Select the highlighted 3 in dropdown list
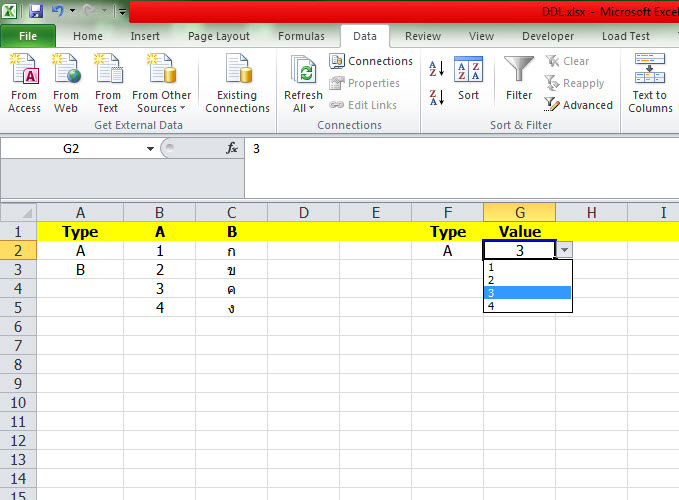This screenshot has width=679, height=500. (527, 293)
